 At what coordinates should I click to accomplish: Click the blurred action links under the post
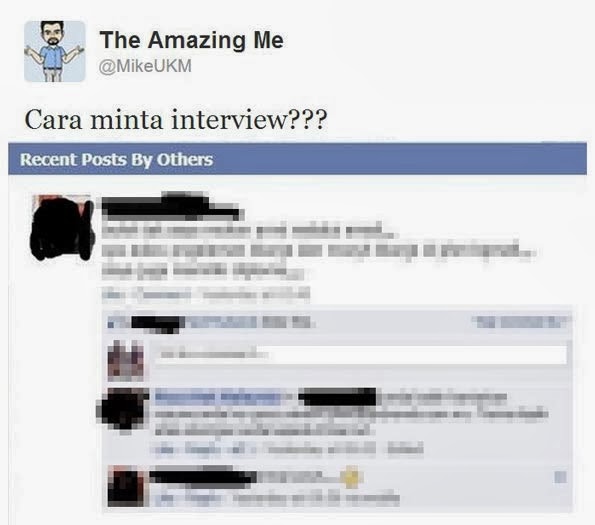pyautogui.click(x=206, y=294)
